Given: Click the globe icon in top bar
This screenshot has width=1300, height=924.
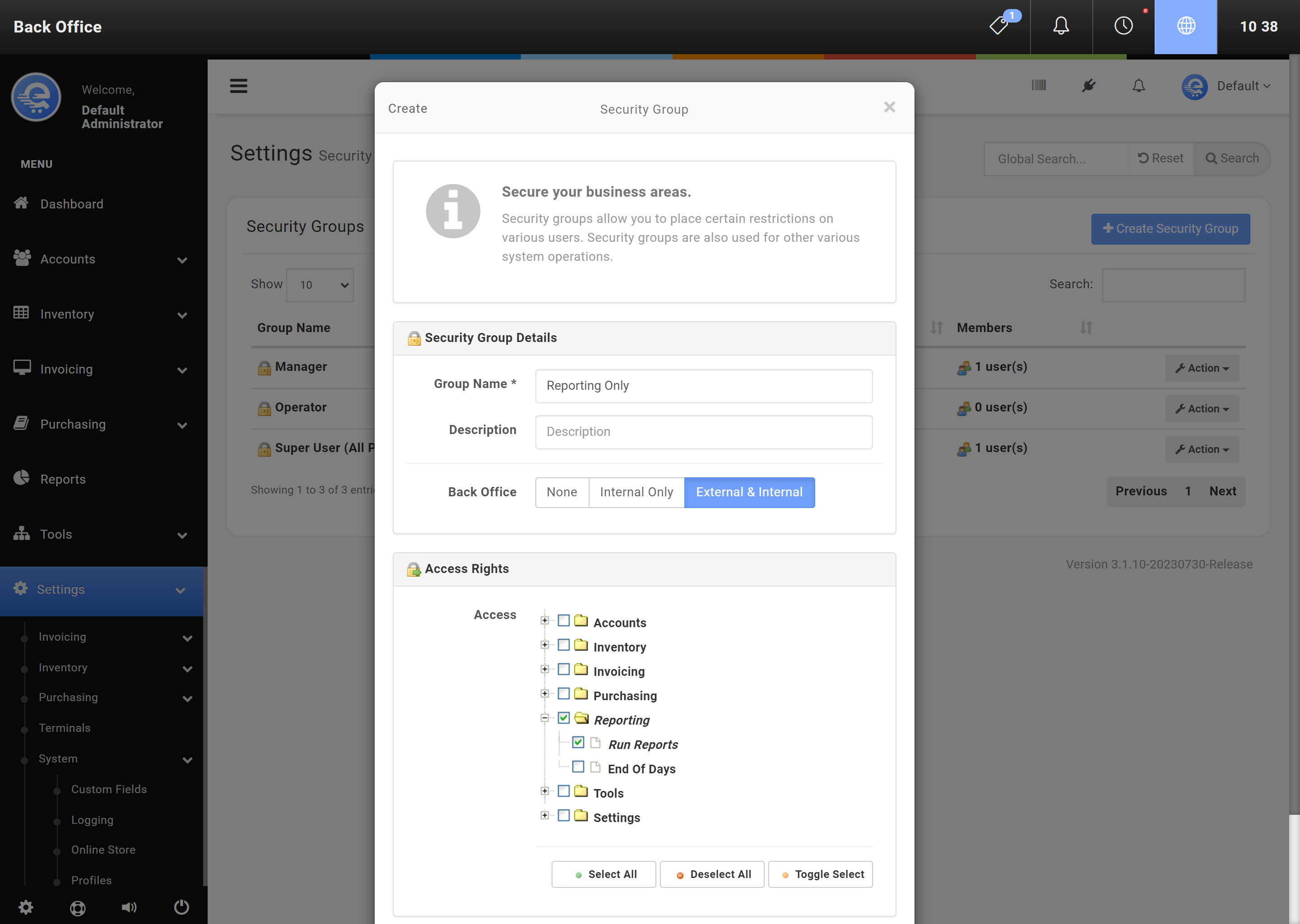Looking at the screenshot, I should [x=1186, y=26].
